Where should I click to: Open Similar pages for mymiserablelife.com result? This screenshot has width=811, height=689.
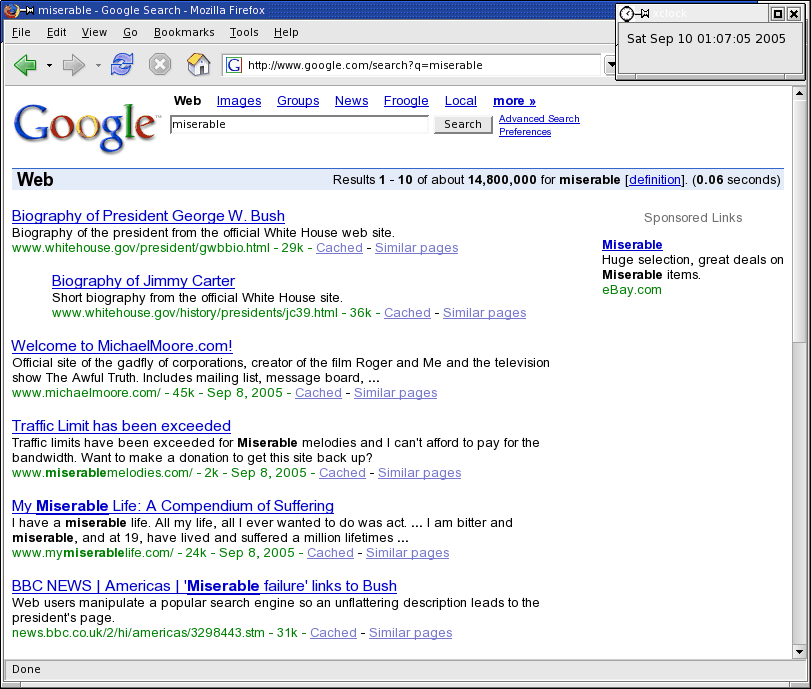coord(407,553)
